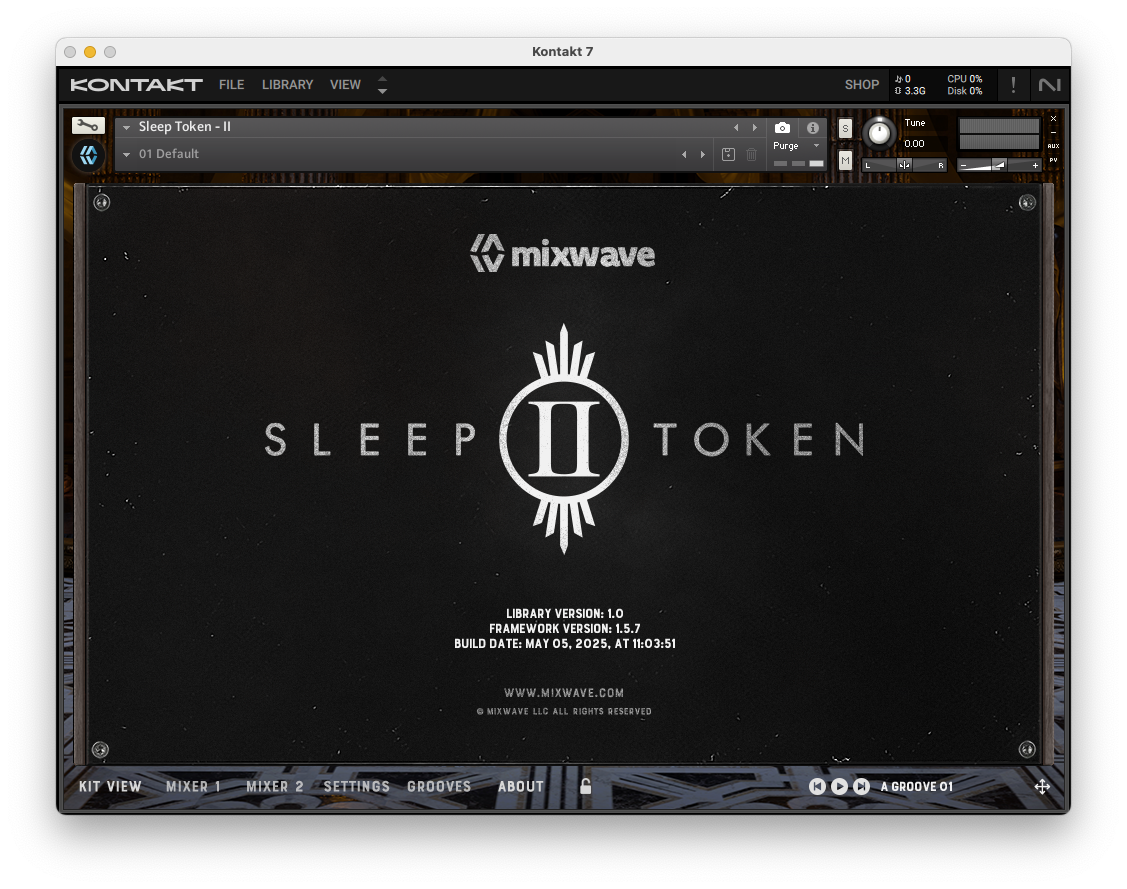Expand the Purge dropdown menu

[x=816, y=145]
